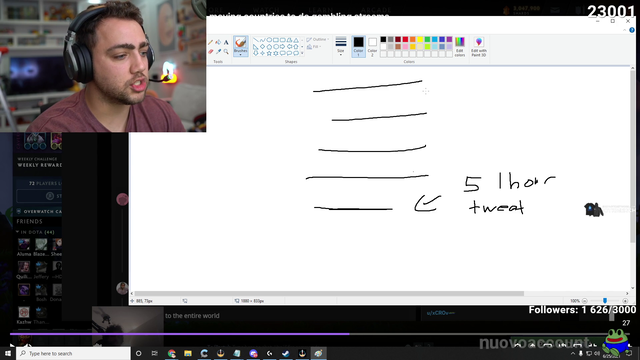Open Edit with Paint 3D

479,47
